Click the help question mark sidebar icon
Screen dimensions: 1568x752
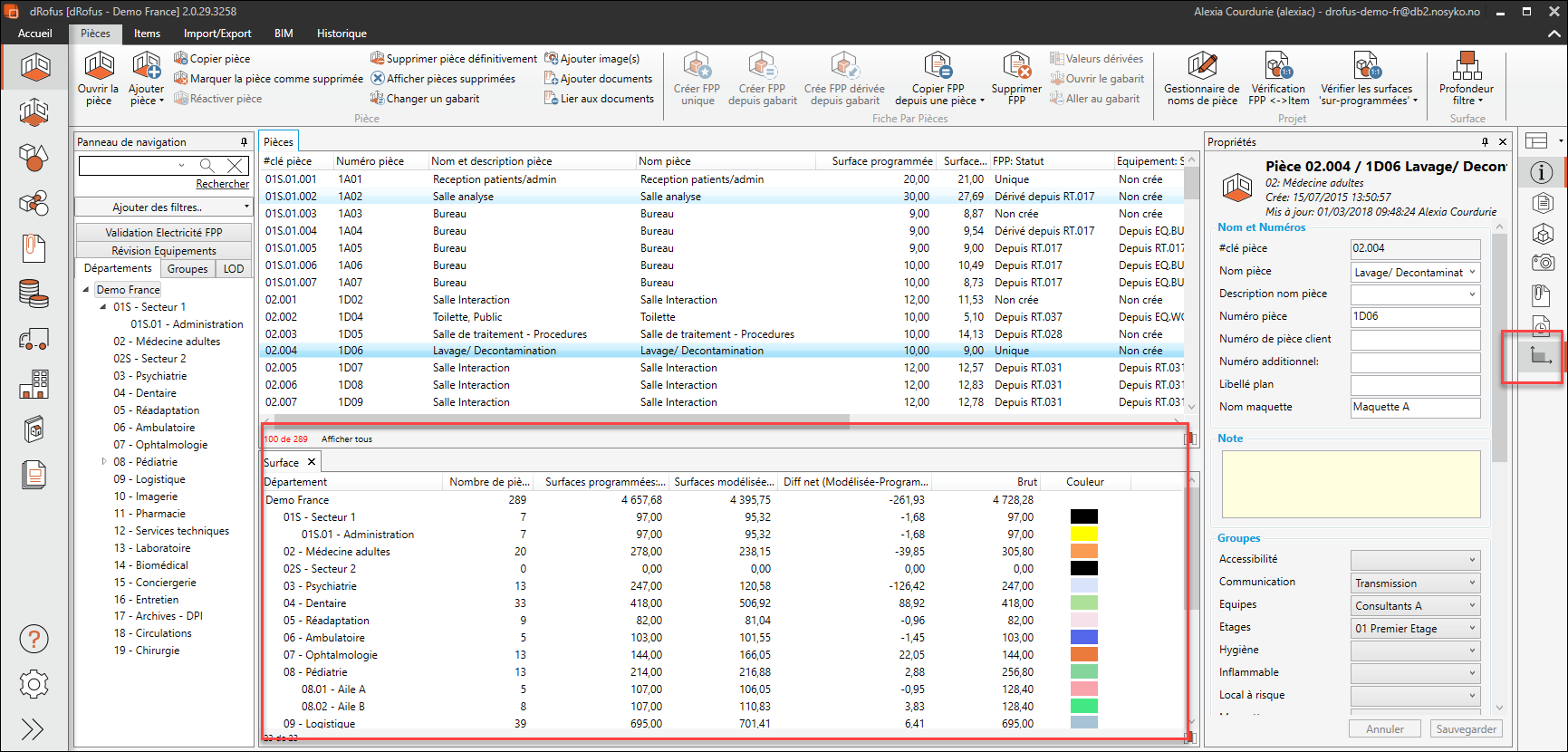coord(34,640)
